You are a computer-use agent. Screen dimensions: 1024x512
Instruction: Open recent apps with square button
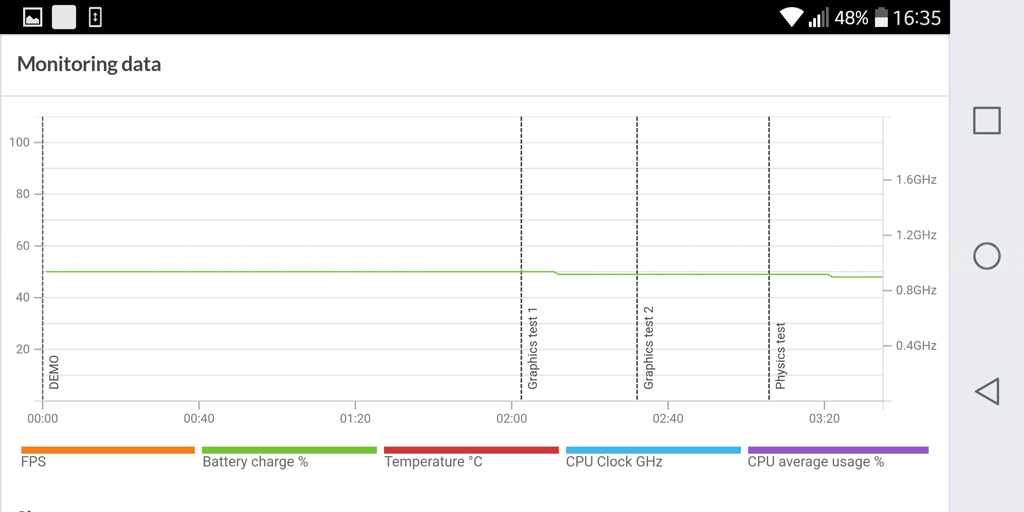click(x=986, y=121)
